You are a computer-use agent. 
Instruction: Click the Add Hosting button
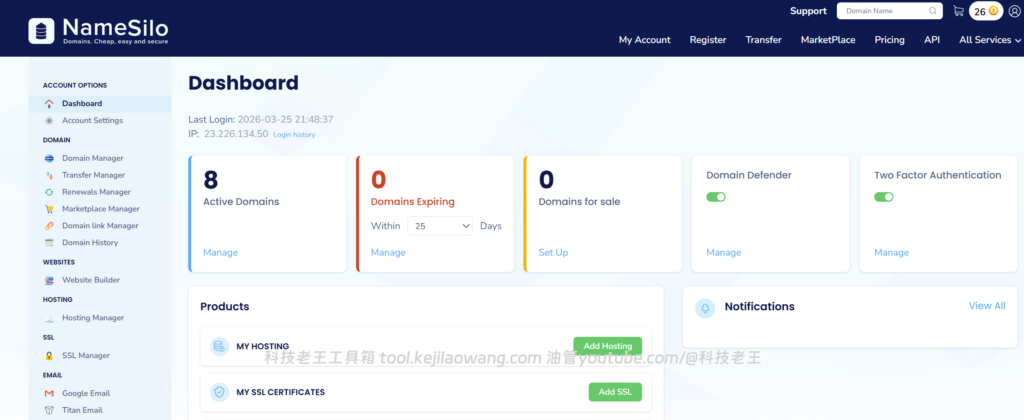pyautogui.click(x=607, y=346)
